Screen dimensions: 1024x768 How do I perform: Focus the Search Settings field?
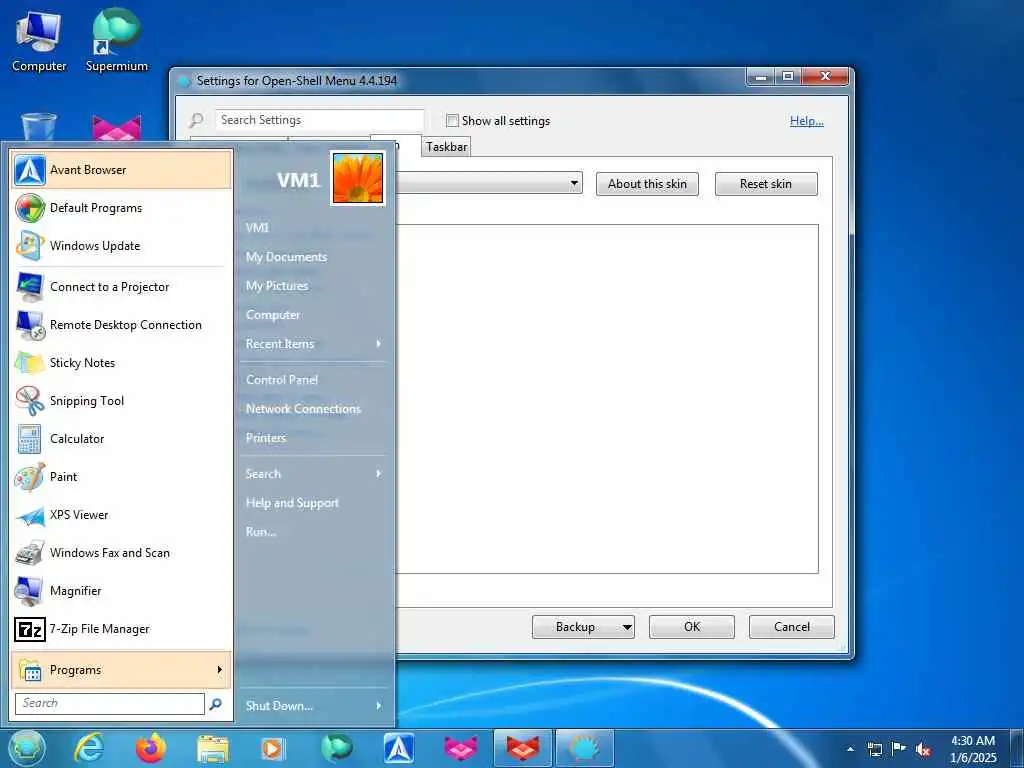[x=319, y=120]
